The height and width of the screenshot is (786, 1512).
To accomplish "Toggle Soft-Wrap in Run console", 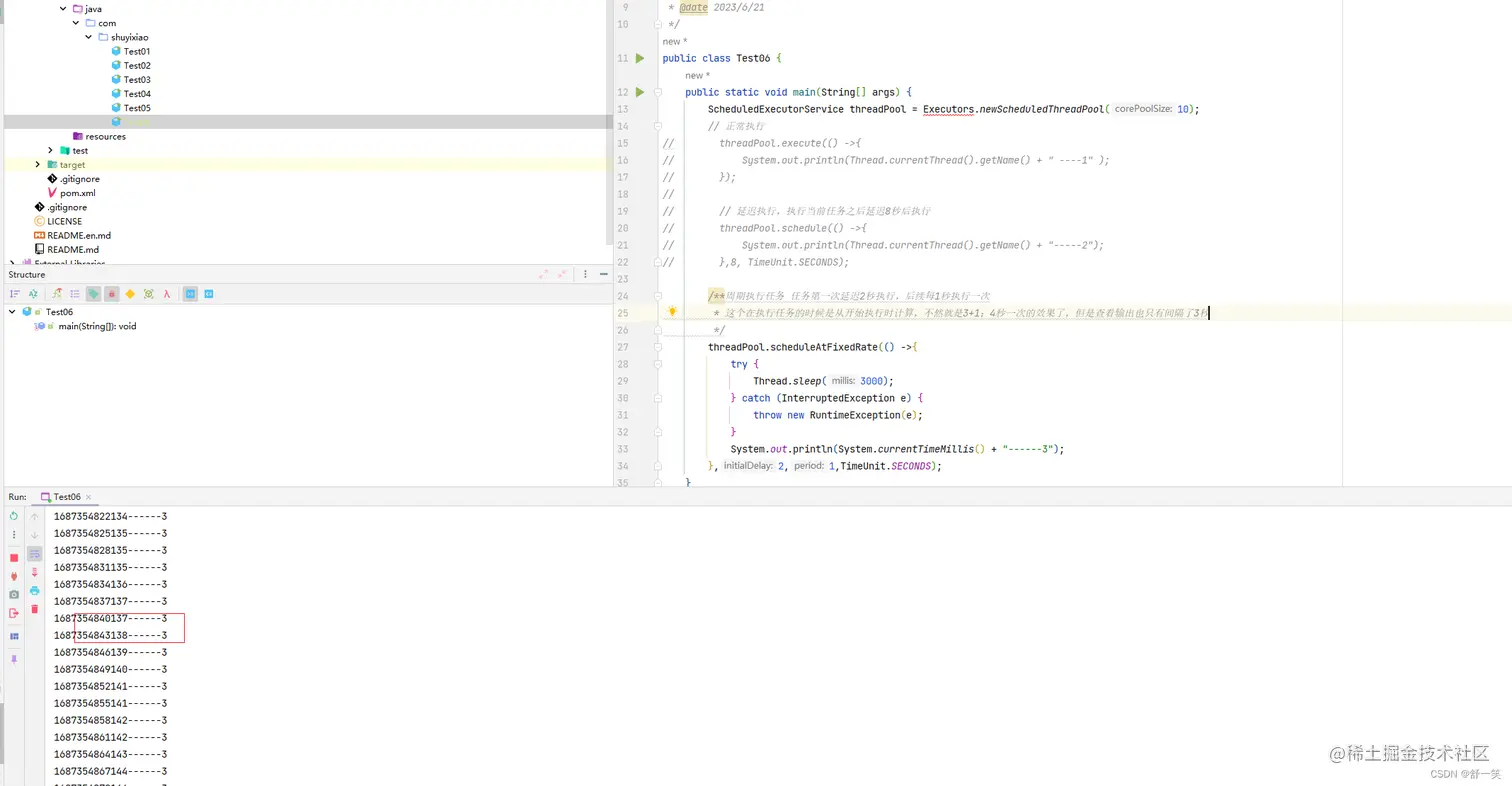I will [35, 554].
